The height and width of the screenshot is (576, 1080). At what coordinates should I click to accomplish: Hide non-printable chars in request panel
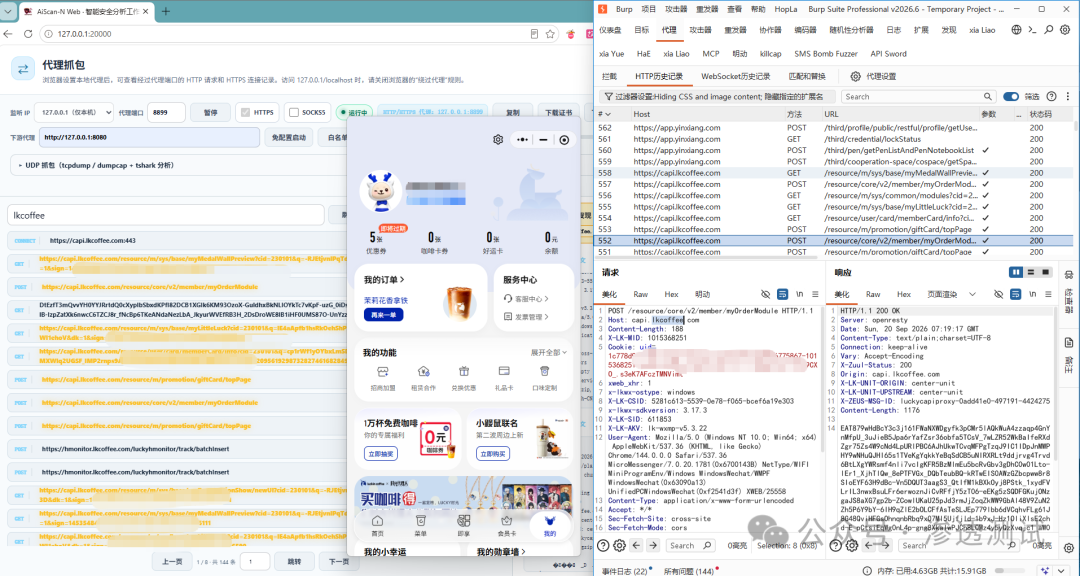(x=765, y=294)
